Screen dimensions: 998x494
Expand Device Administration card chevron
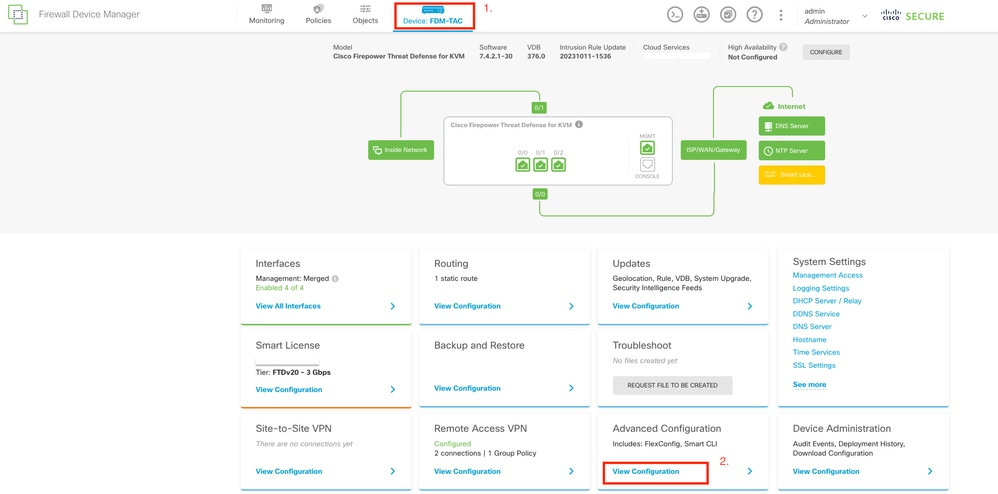(930, 472)
